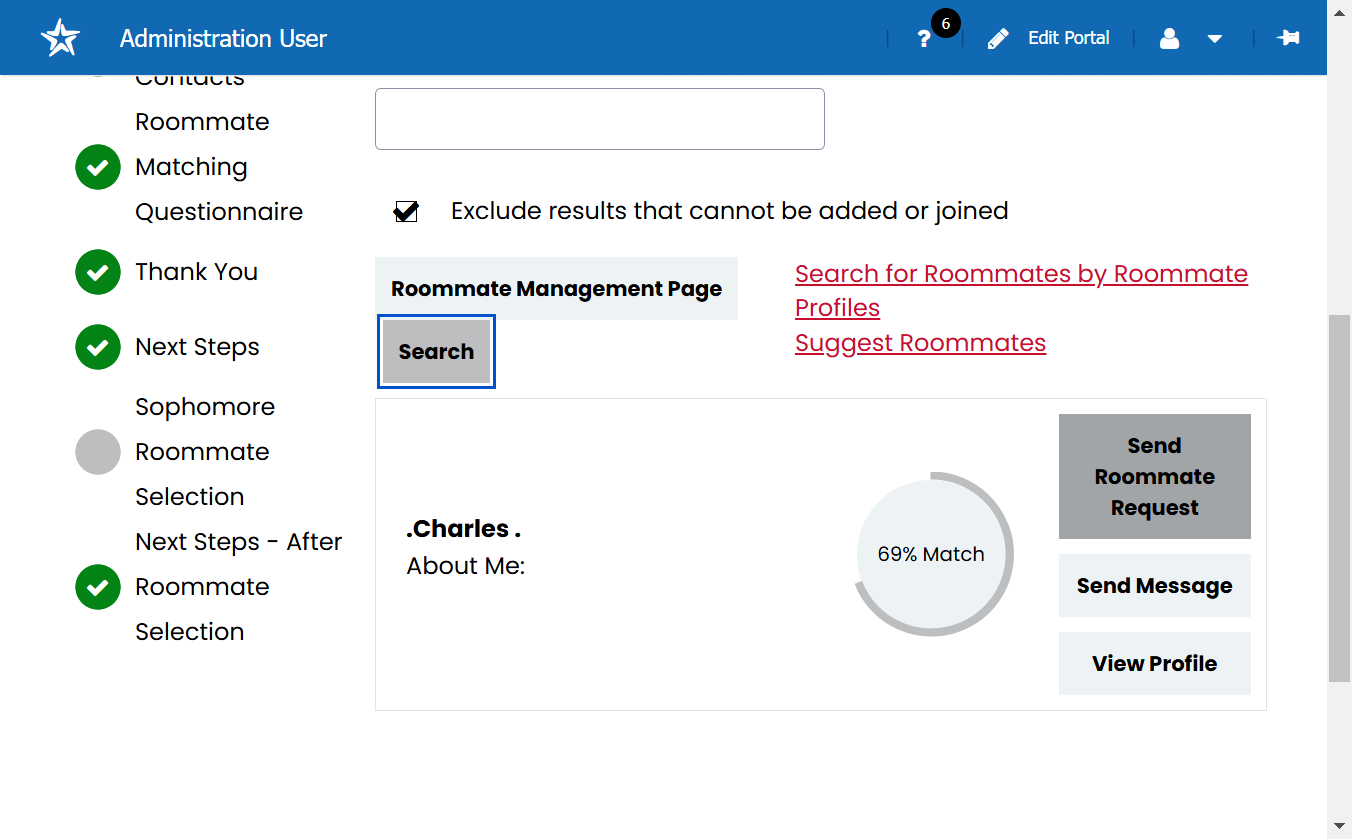Click into the empty search text field
The image size is (1352, 839).
click(x=600, y=119)
